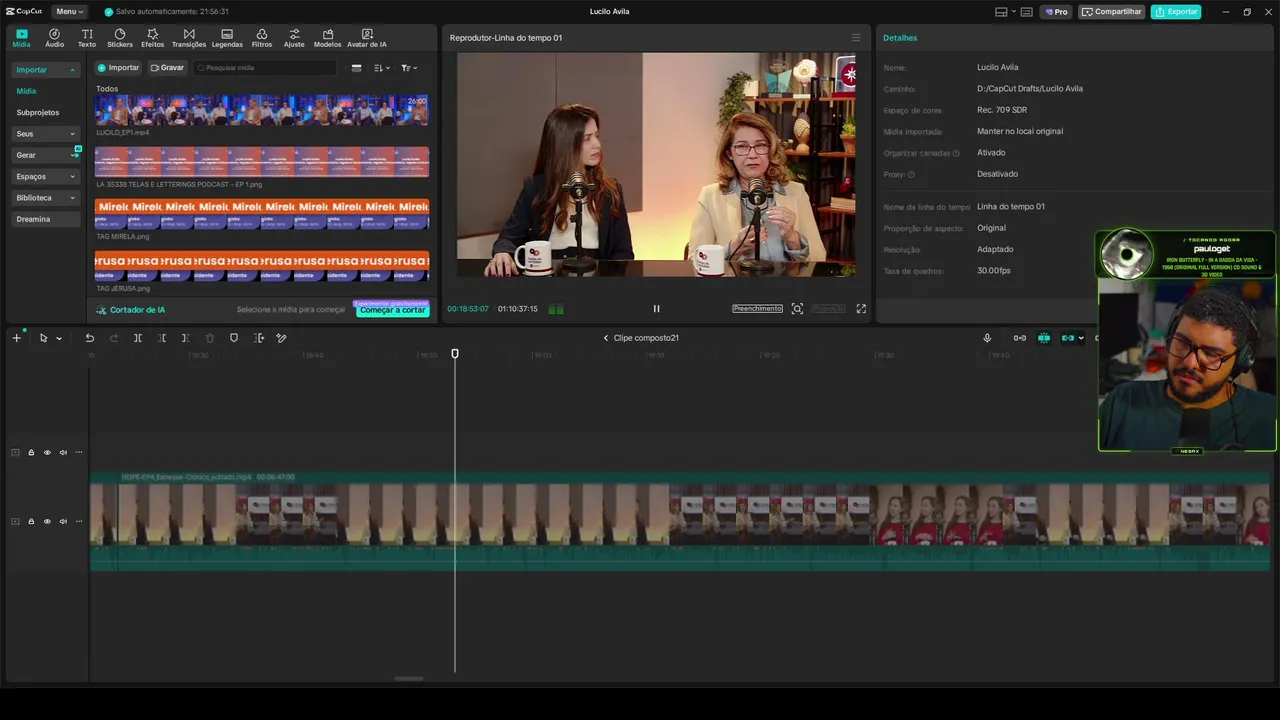Lock the upper timeline track

coord(31,452)
